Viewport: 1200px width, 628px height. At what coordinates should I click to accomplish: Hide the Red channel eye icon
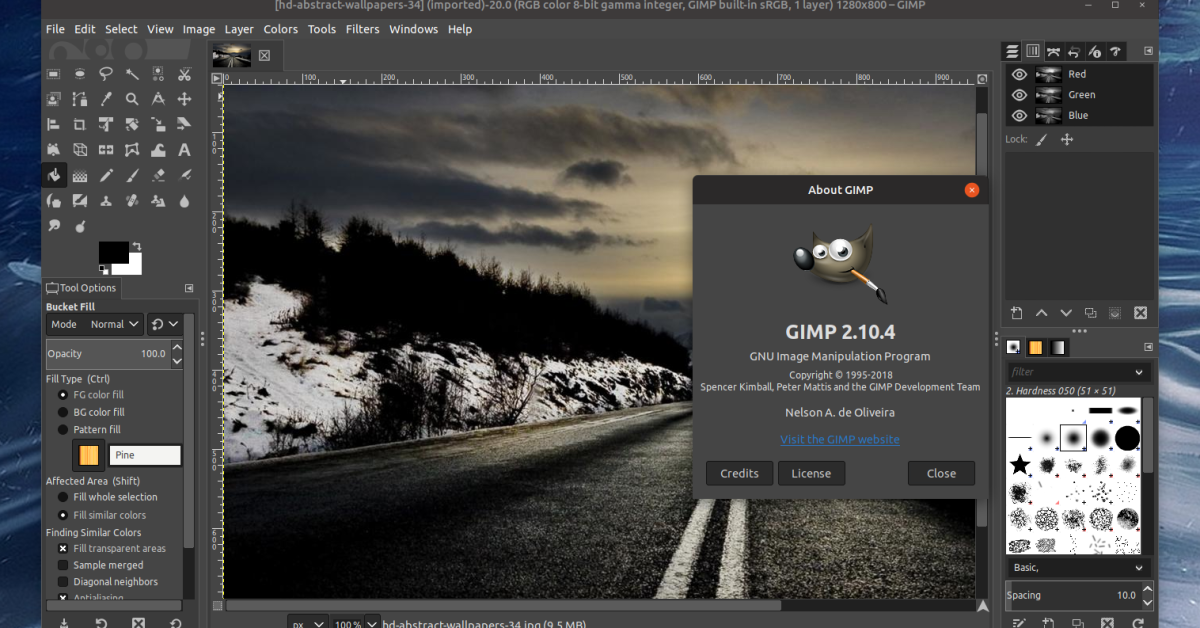pyautogui.click(x=1019, y=74)
